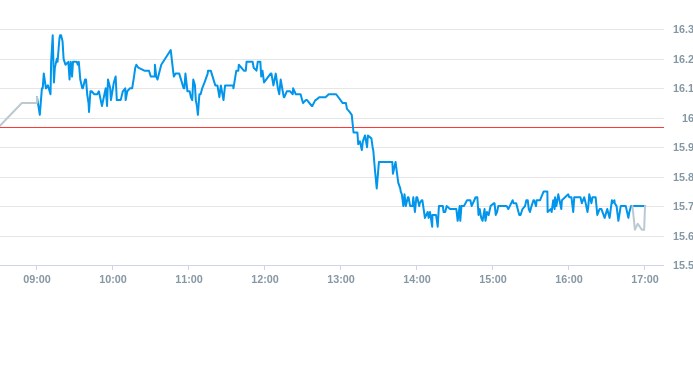Click the 14:00 time axis label
The width and height of the screenshot is (693, 365).
point(417,279)
